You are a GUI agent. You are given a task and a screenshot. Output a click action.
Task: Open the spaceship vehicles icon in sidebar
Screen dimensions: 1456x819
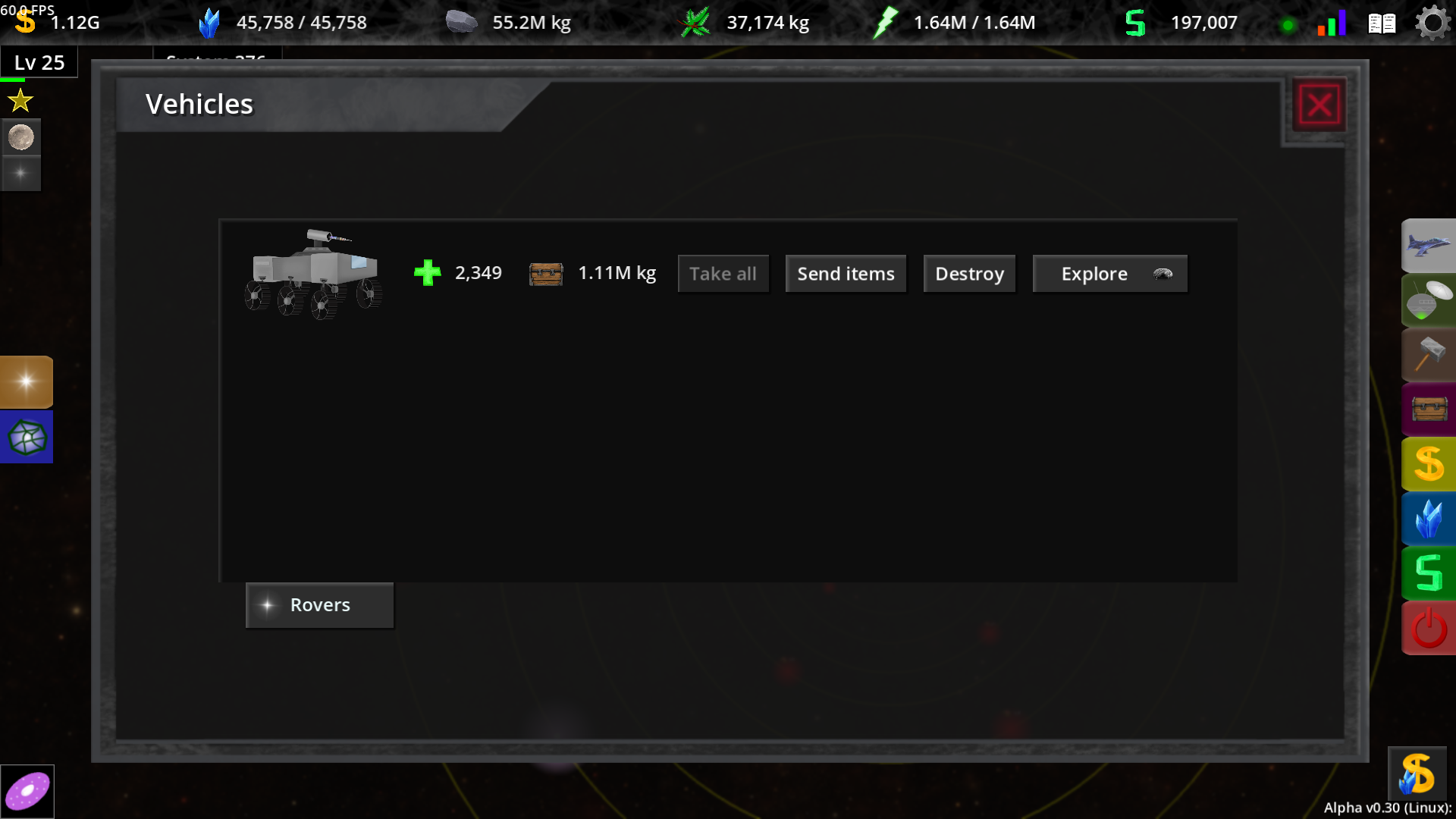[x=1429, y=246]
